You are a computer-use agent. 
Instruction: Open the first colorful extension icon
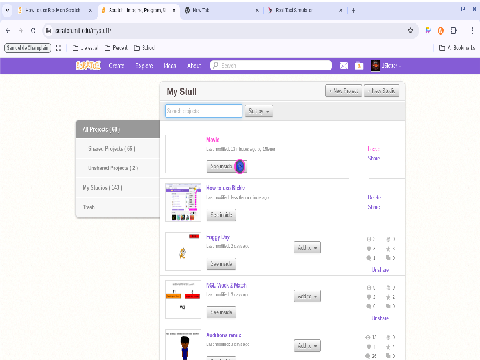click(428, 31)
